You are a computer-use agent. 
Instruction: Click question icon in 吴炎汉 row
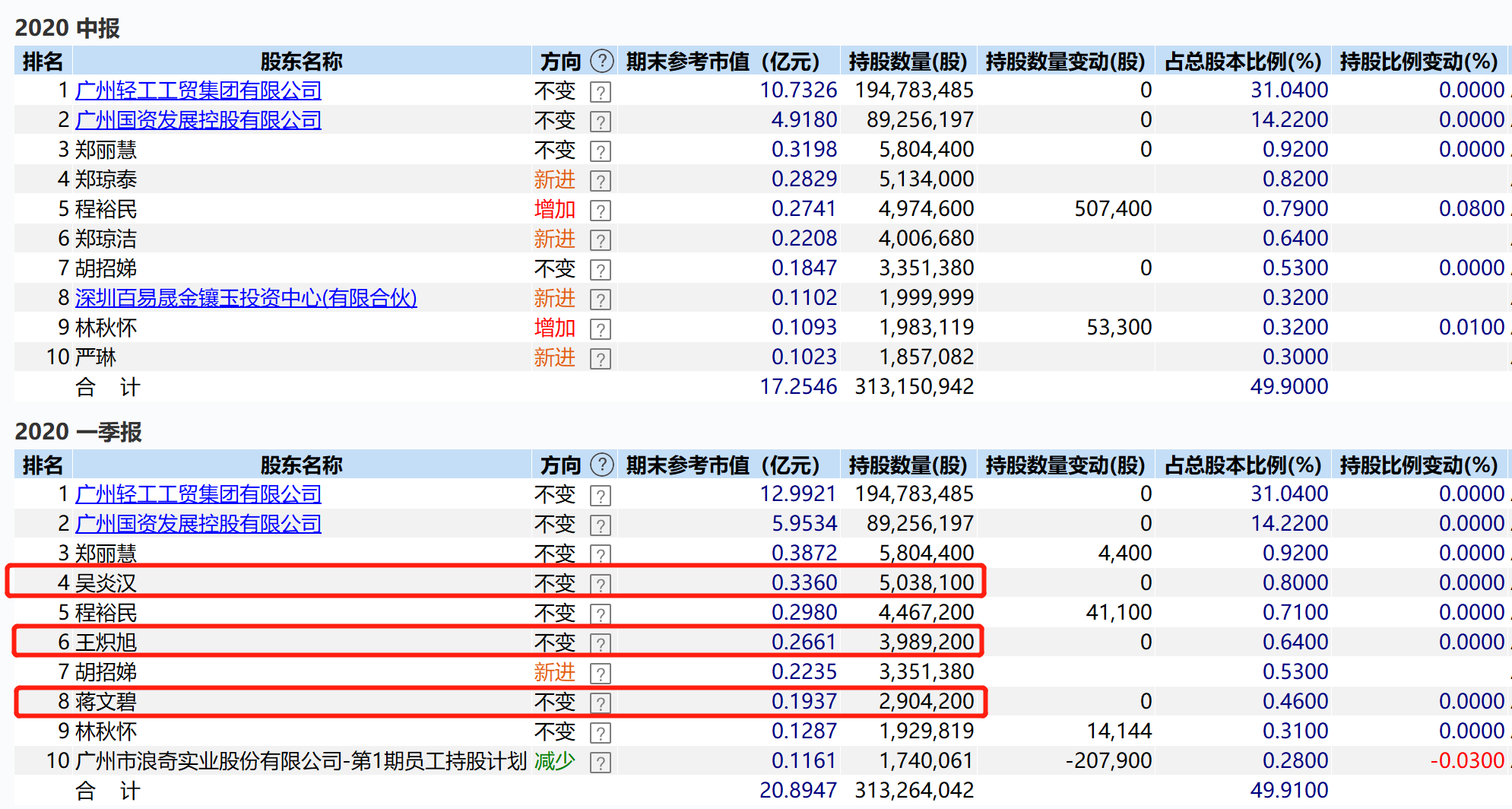pos(601,585)
